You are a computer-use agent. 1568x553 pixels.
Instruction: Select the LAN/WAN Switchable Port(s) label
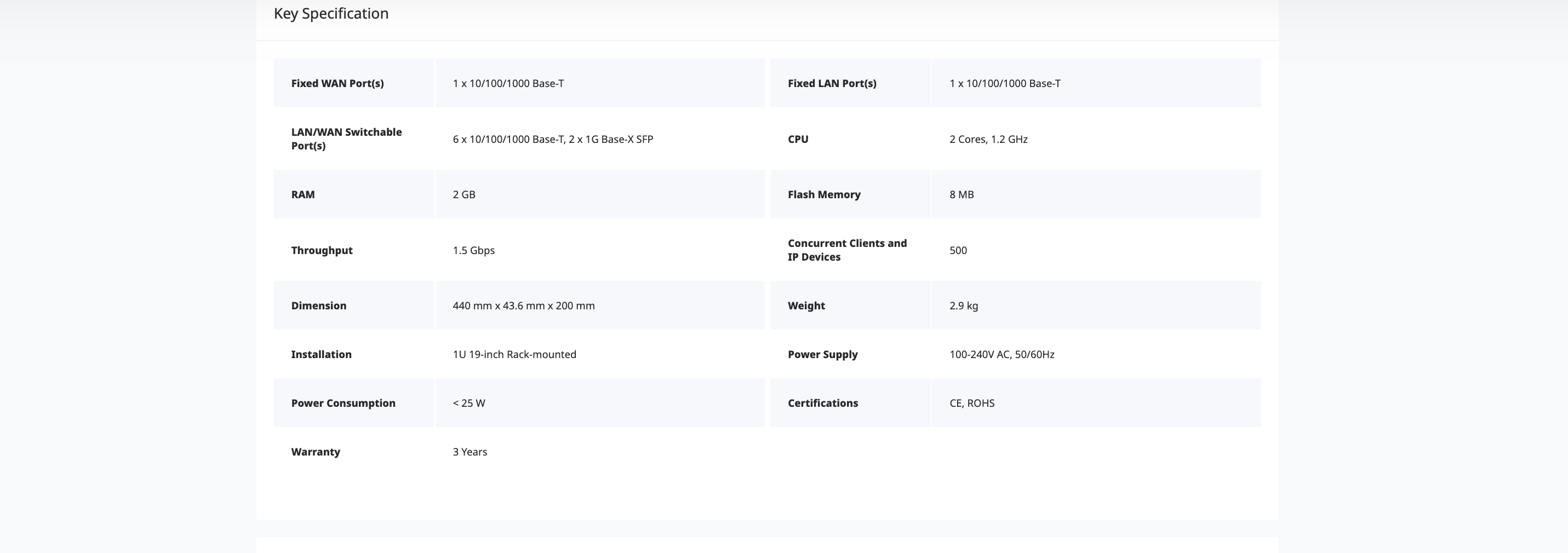[346, 139]
